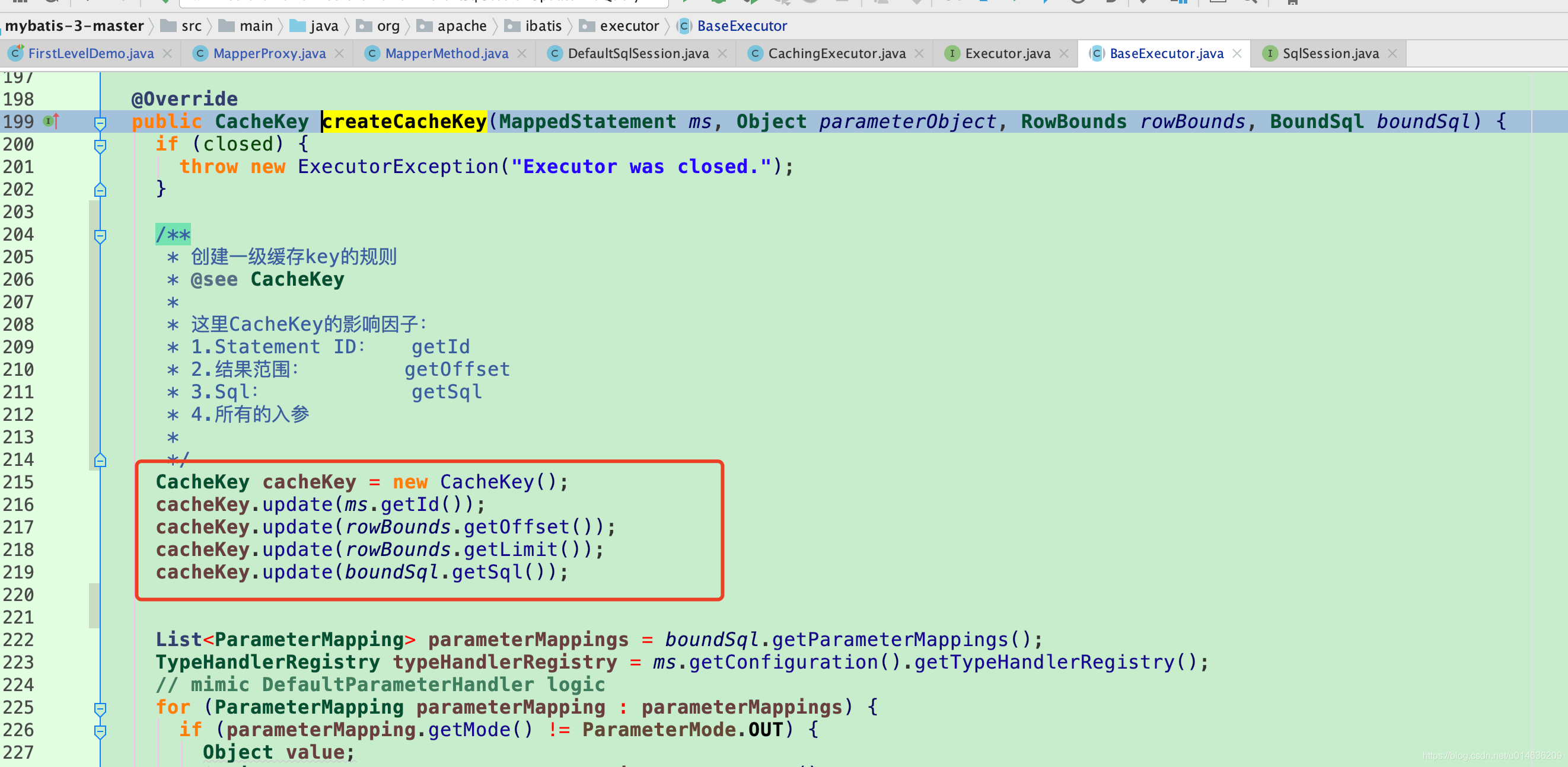This screenshot has height=767, width=1568.
Task: Close the Executor.java tab
Action: [x=1064, y=53]
